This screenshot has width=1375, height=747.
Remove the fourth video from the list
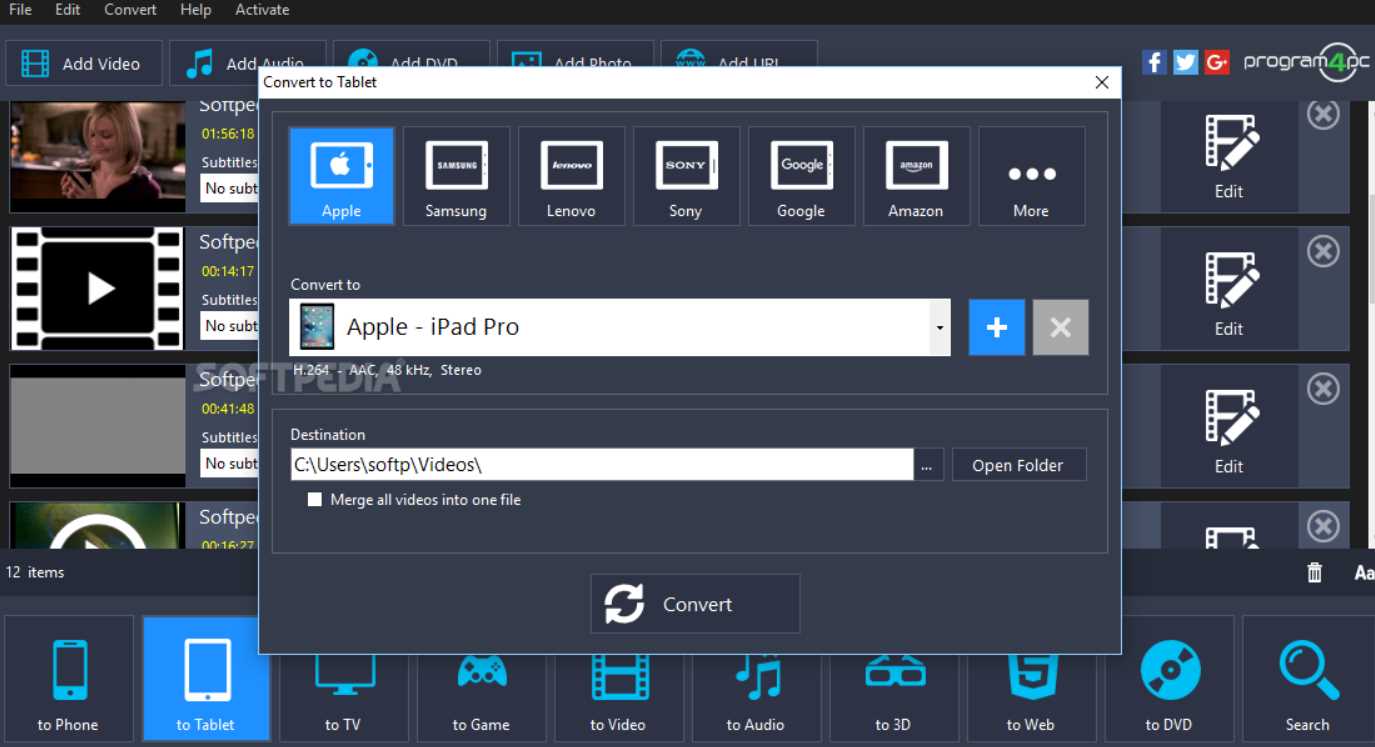pos(1323,525)
